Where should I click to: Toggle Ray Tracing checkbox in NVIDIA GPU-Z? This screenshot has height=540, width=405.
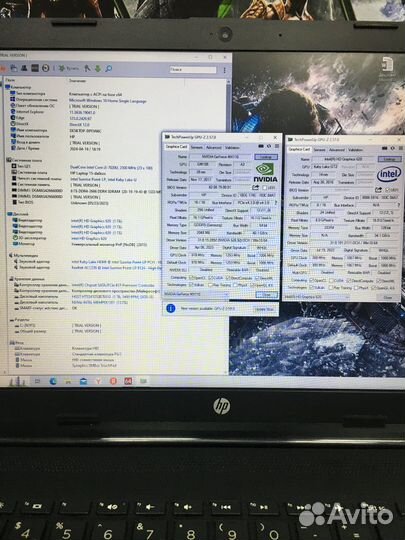point(210,285)
